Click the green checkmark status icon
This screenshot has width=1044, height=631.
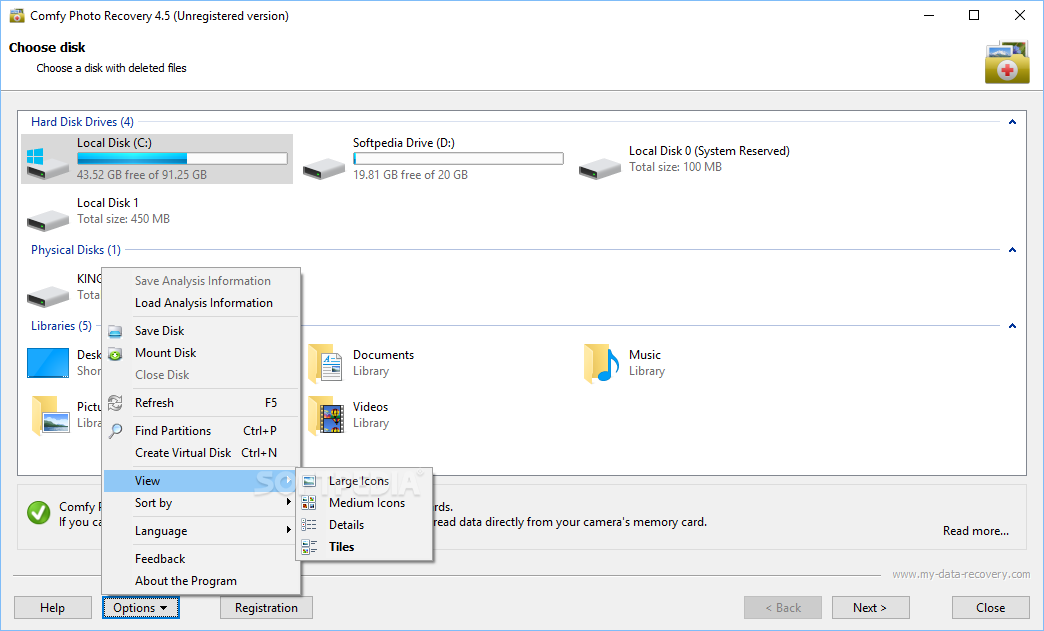pos(39,513)
